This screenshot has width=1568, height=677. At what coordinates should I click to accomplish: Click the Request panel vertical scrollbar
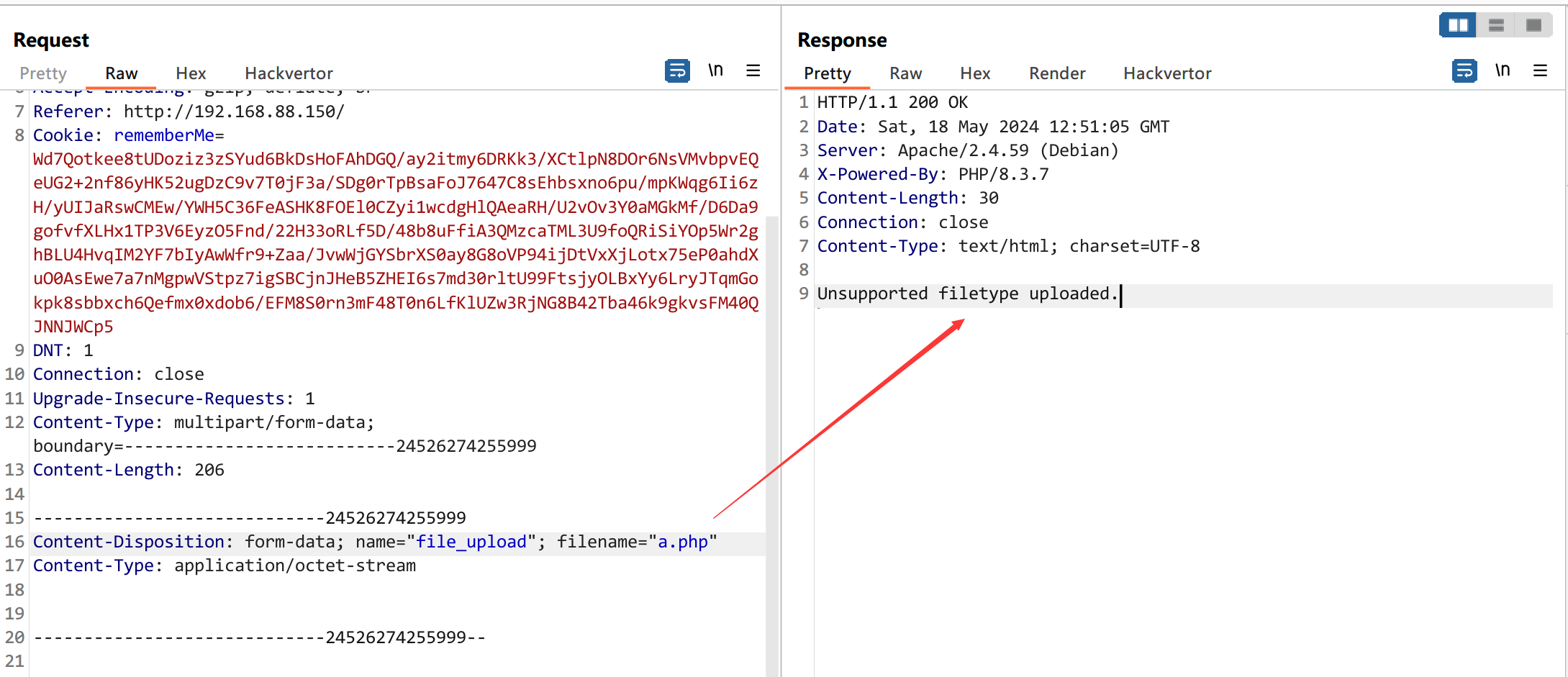(x=772, y=432)
